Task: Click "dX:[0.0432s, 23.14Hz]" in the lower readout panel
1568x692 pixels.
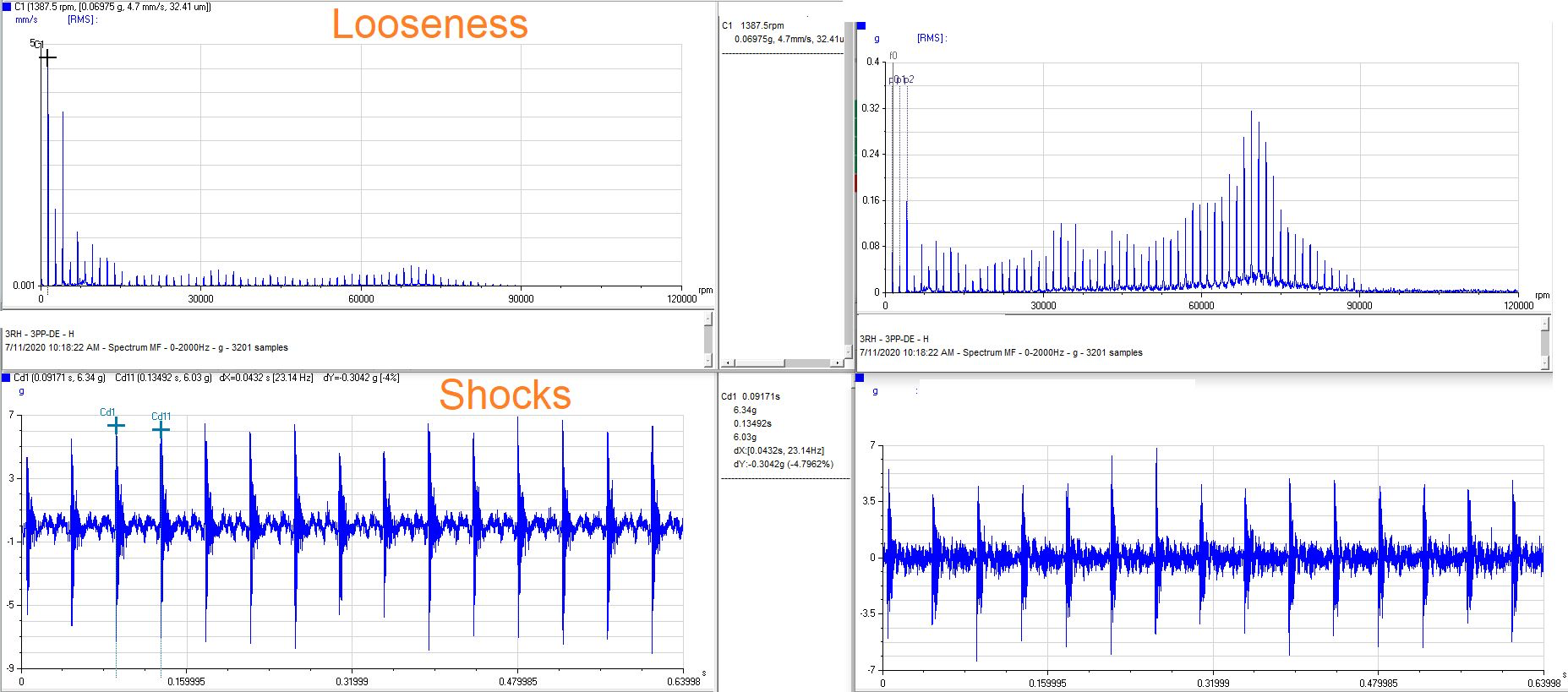Action: coord(779,450)
